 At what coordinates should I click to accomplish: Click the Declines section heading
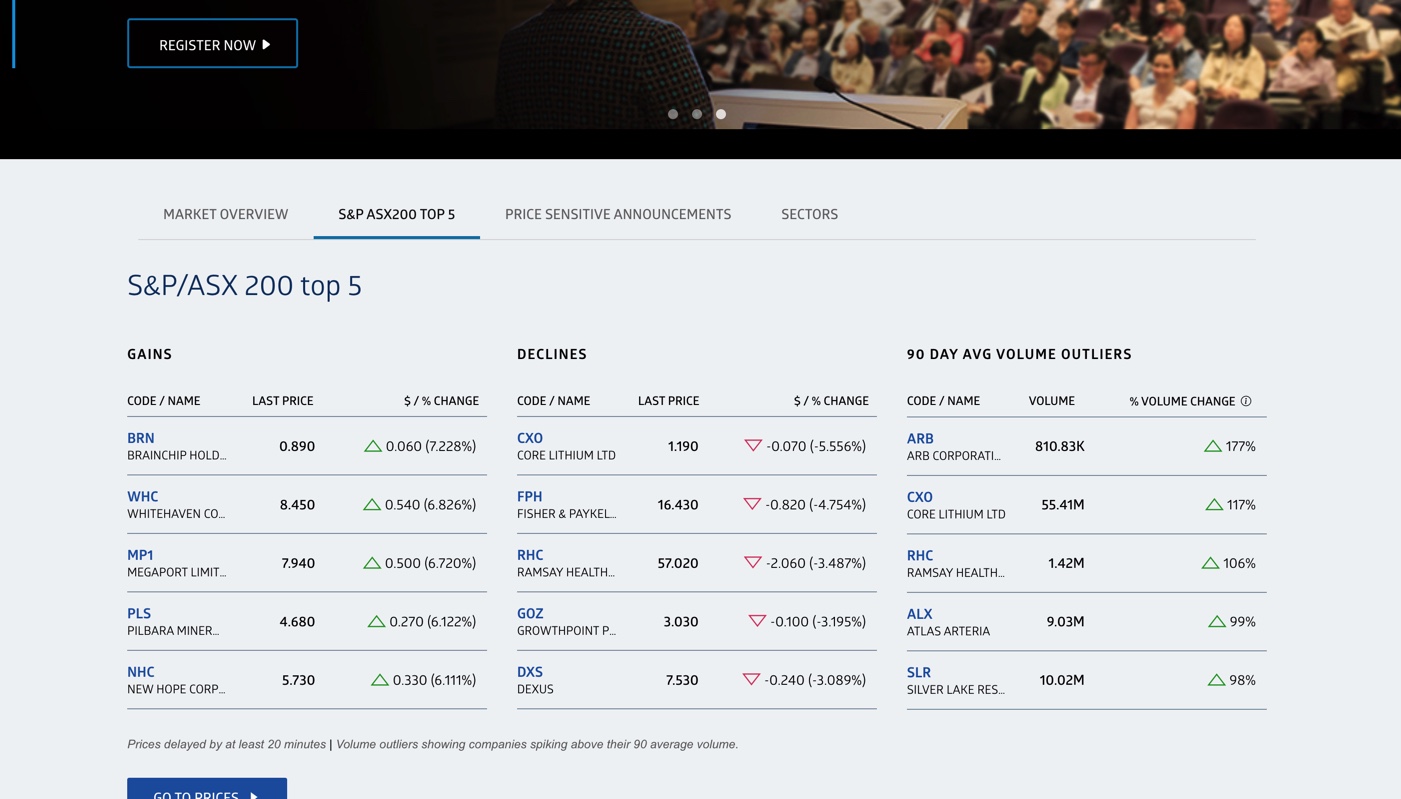pos(552,354)
